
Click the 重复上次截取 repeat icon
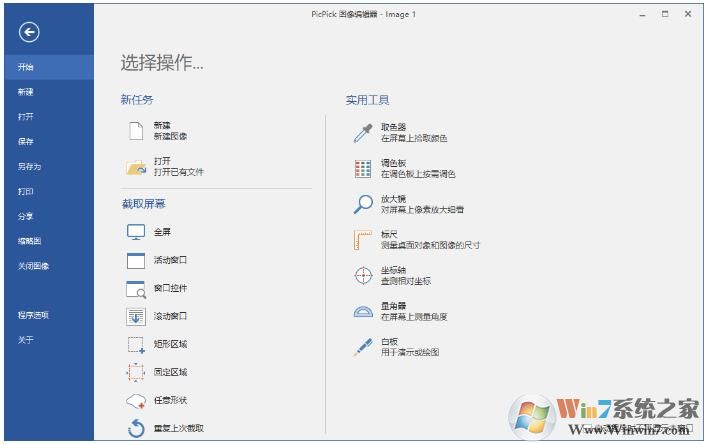click(136, 428)
